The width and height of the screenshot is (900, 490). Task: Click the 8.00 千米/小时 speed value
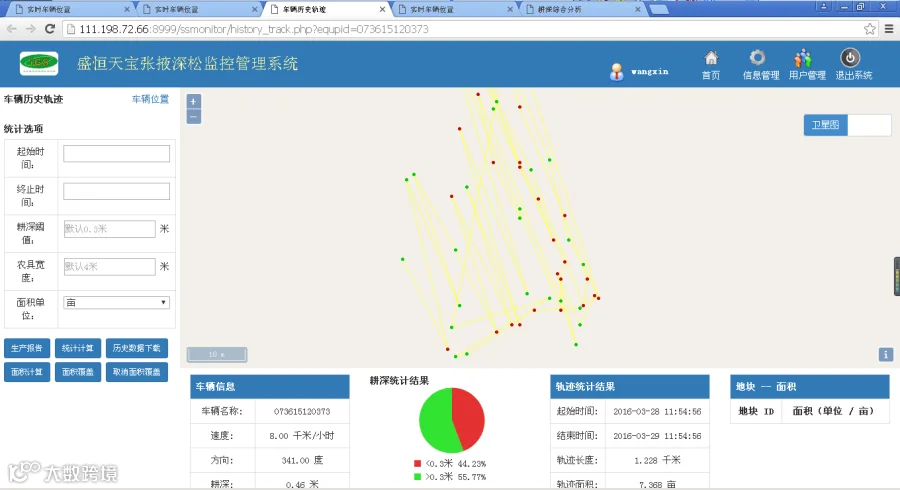pyautogui.click(x=302, y=435)
